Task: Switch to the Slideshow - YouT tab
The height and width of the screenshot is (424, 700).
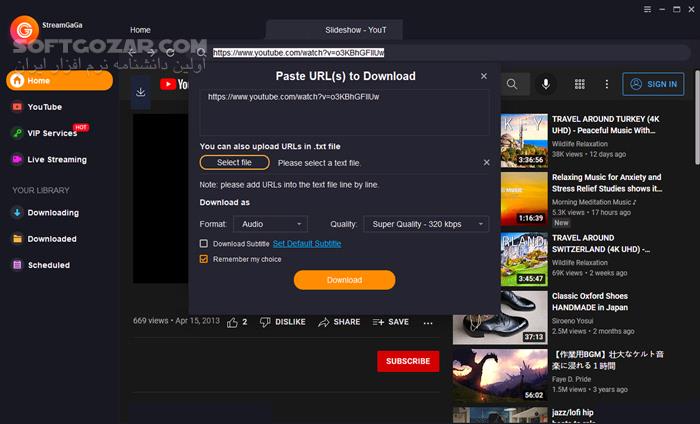Action: (334, 30)
